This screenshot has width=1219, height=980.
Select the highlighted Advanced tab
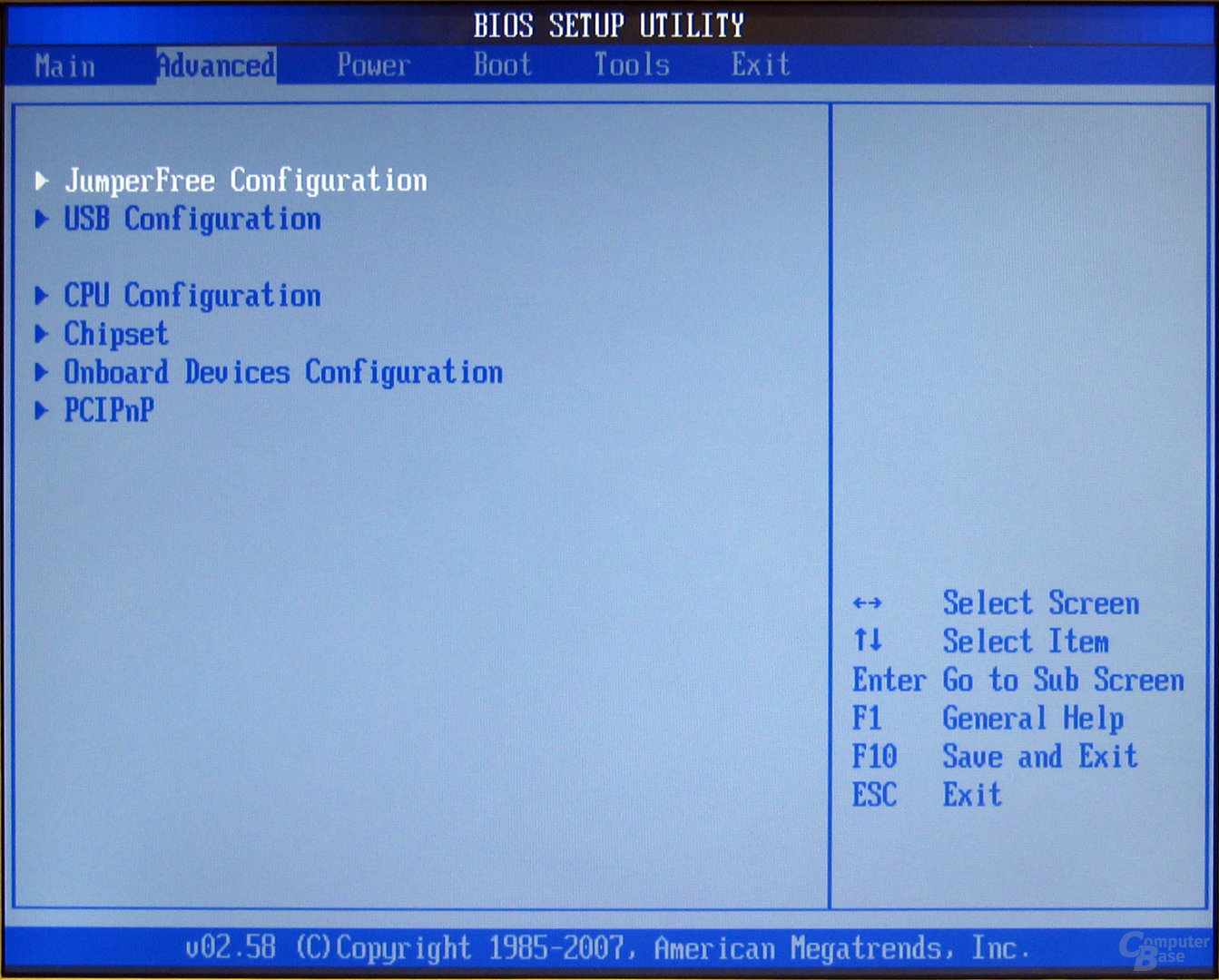[216, 65]
